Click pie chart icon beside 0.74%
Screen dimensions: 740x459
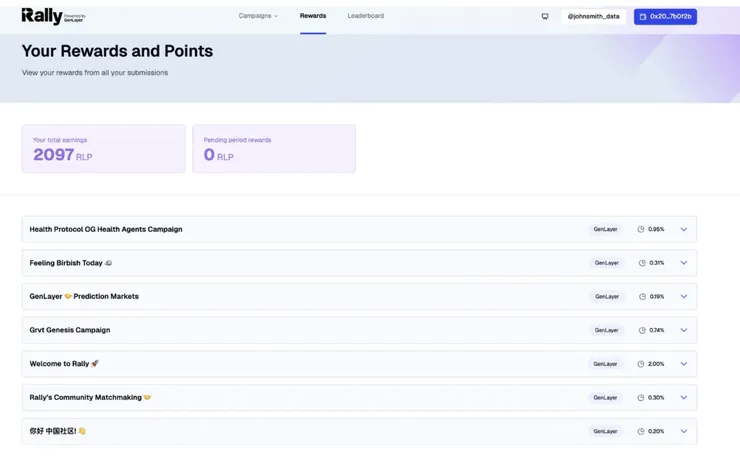point(641,330)
